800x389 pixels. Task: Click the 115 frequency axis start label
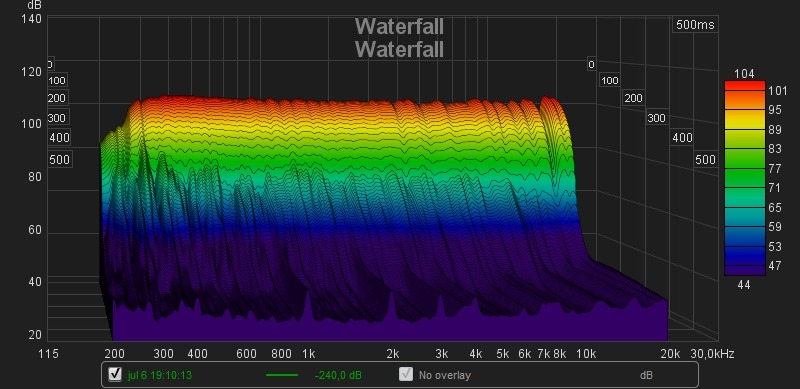pyautogui.click(x=48, y=354)
